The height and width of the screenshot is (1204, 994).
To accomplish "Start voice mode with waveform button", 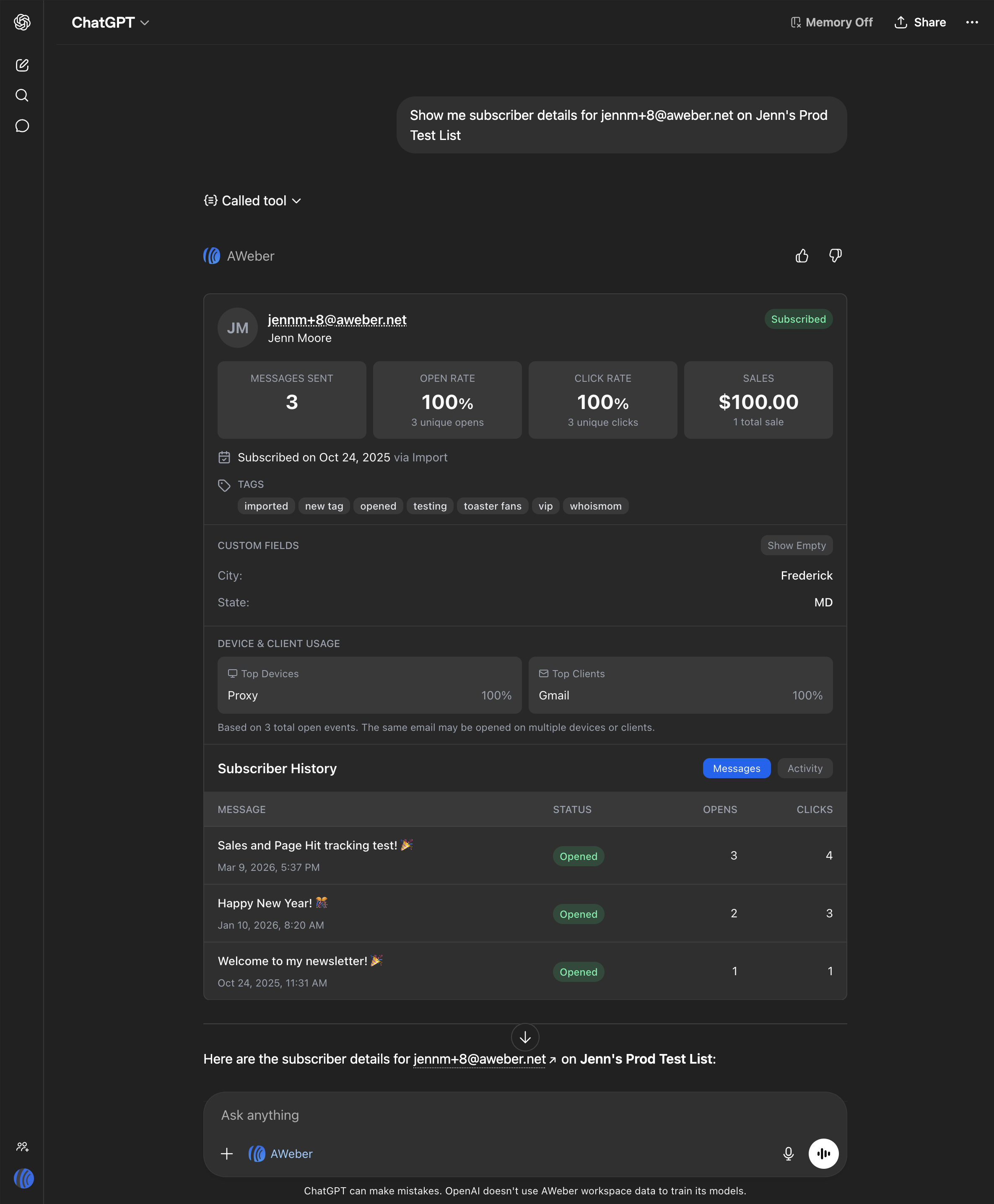I will [x=823, y=1154].
